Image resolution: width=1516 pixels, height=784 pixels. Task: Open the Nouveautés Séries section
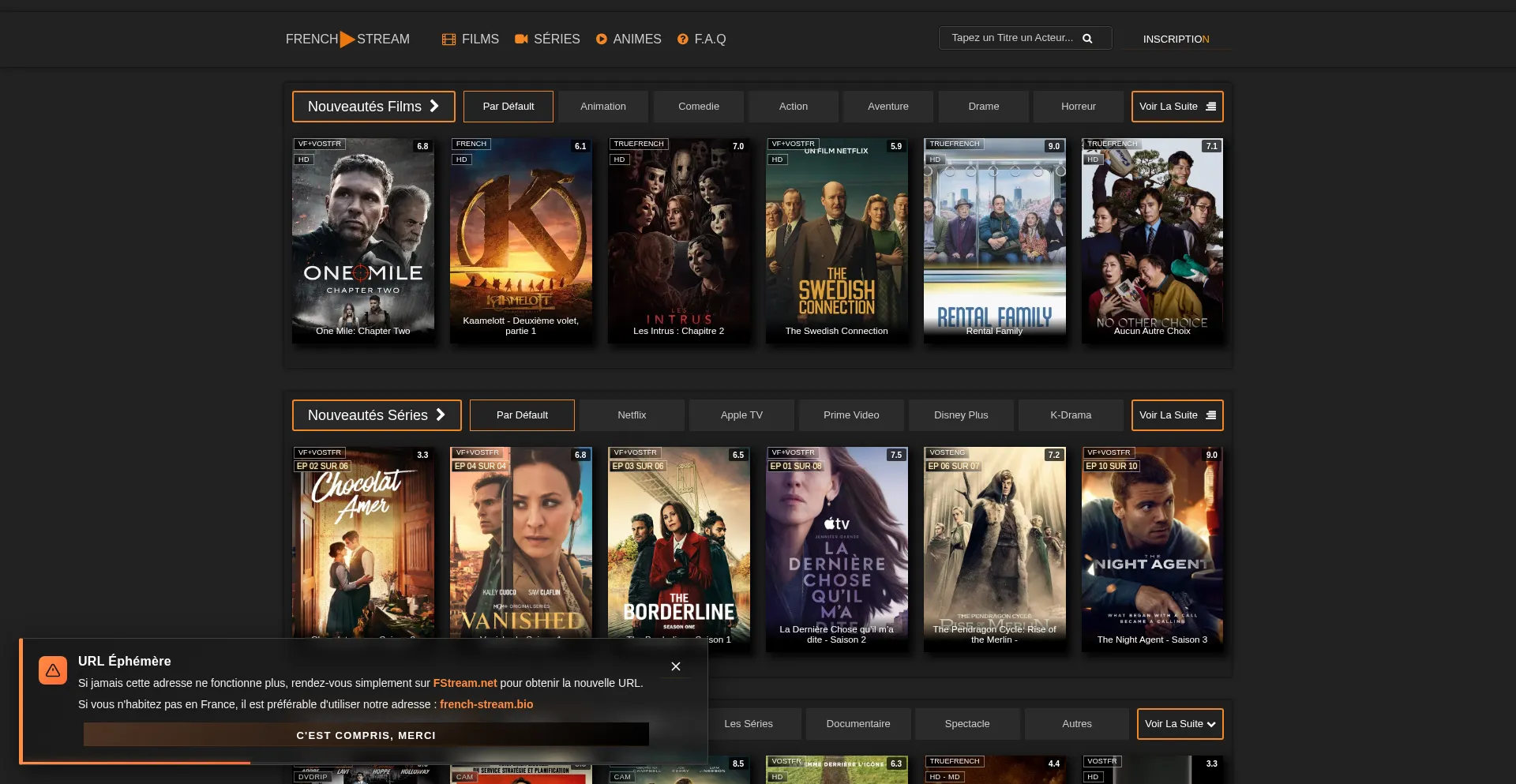click(x=377, y=415)
